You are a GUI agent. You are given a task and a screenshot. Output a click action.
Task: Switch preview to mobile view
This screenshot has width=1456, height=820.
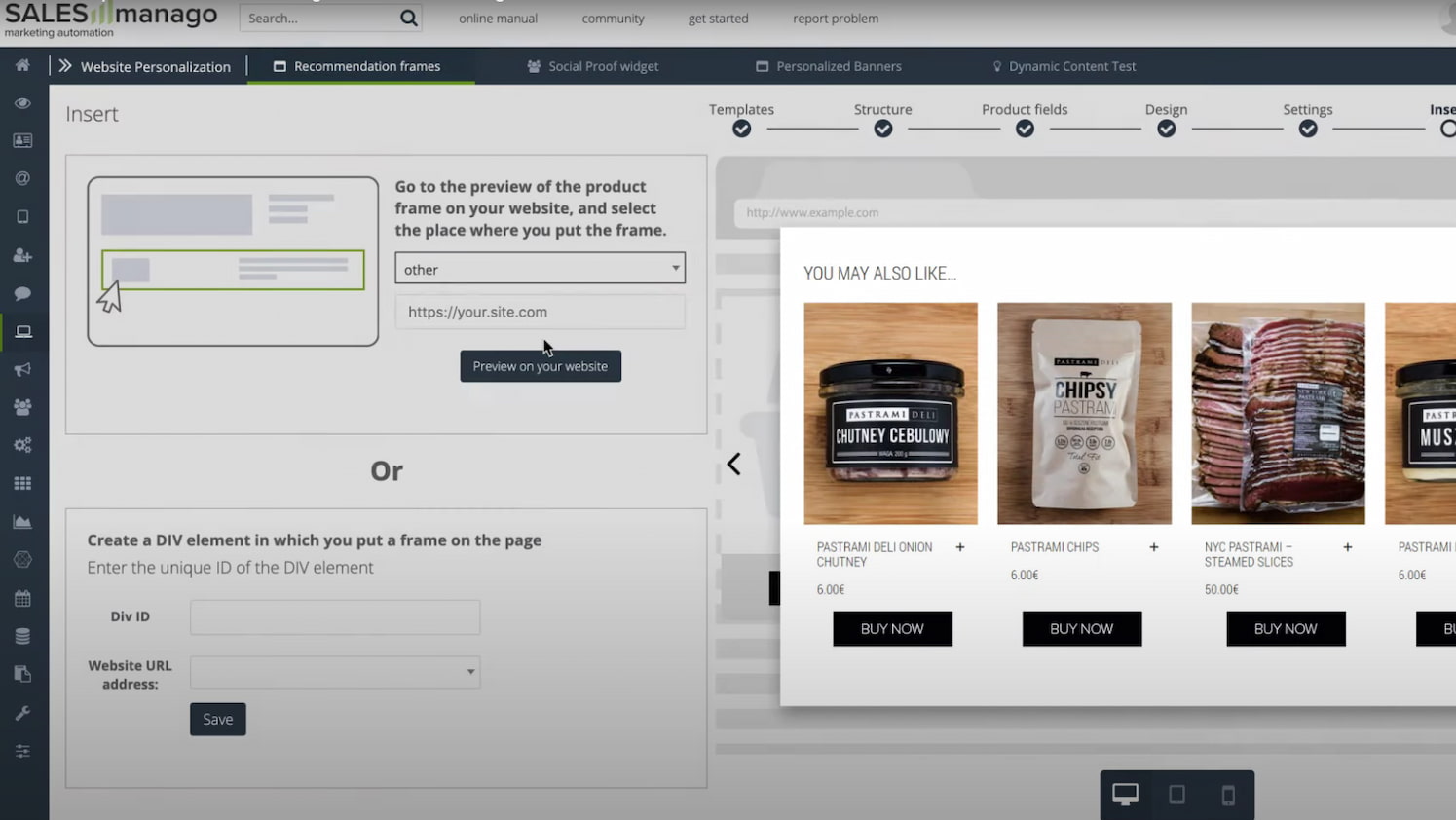click(1227, 795)
